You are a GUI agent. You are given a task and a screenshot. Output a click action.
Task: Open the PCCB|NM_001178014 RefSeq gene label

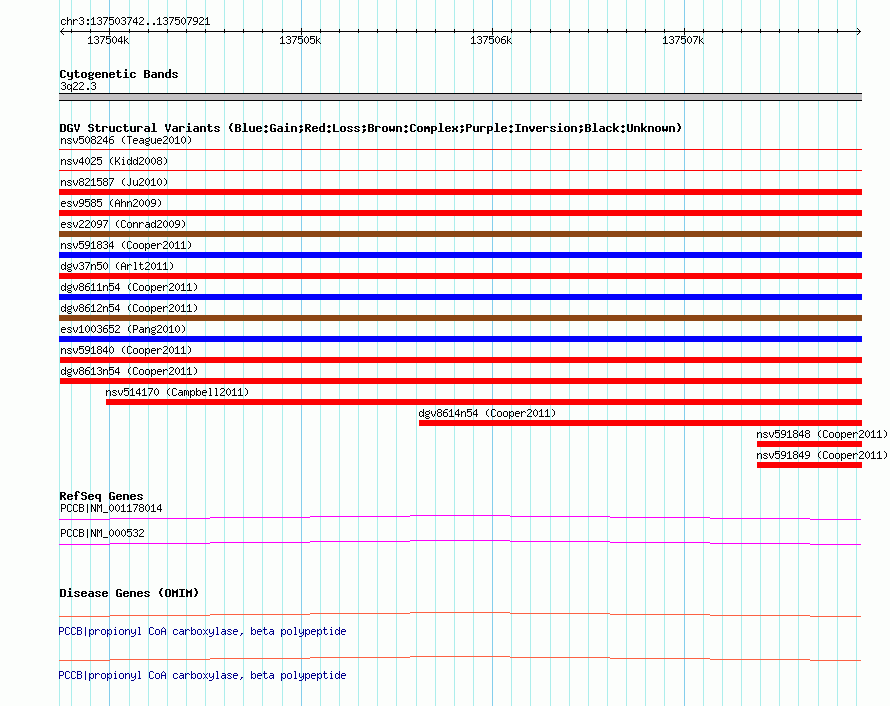click(x=111, y=509)
